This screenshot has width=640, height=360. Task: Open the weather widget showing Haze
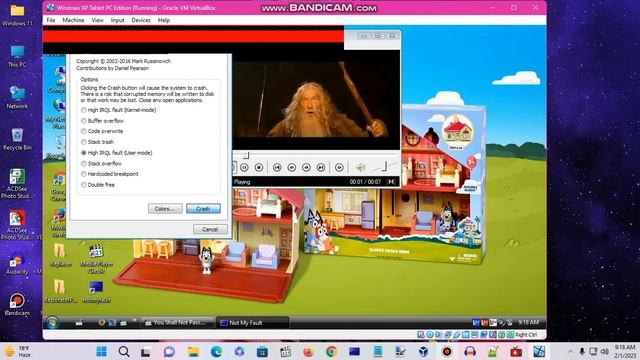click(x=18, y=351)
